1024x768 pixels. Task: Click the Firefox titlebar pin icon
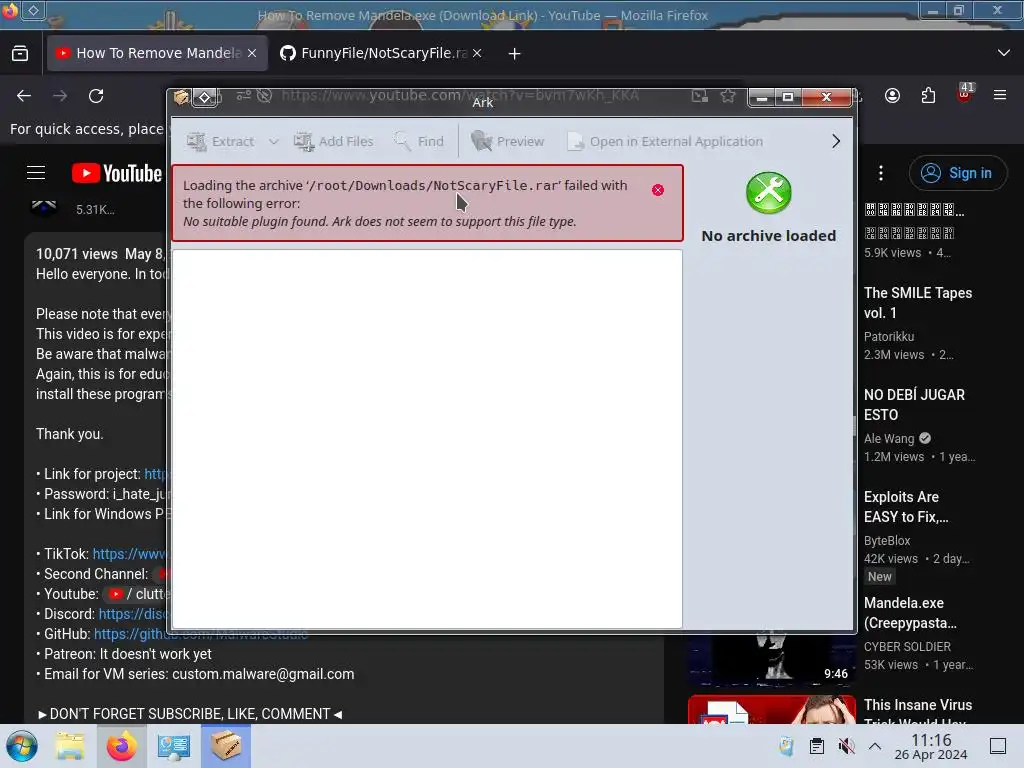click(x=33, y=10)
